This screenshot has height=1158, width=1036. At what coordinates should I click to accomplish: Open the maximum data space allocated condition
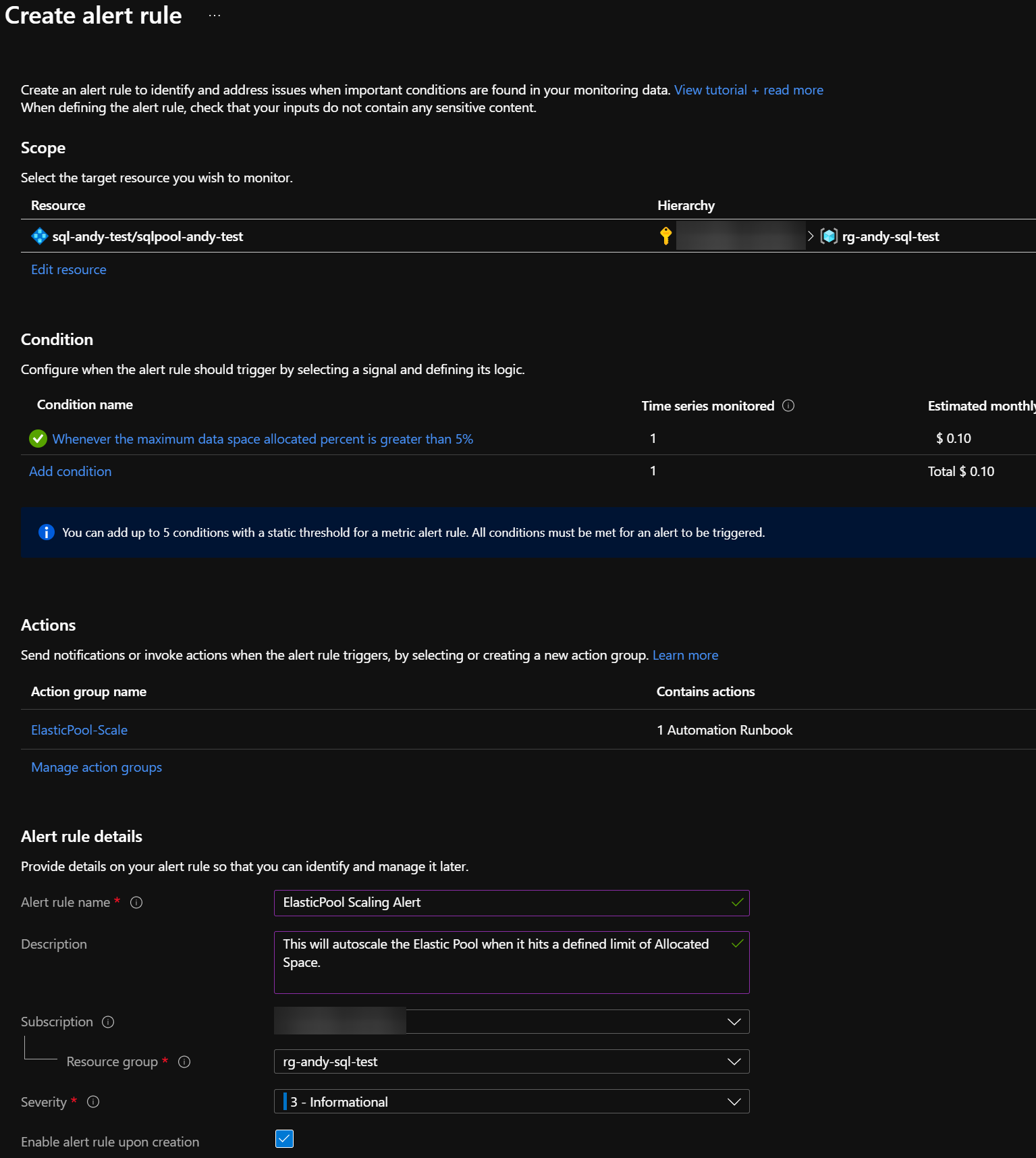point(263,439)
